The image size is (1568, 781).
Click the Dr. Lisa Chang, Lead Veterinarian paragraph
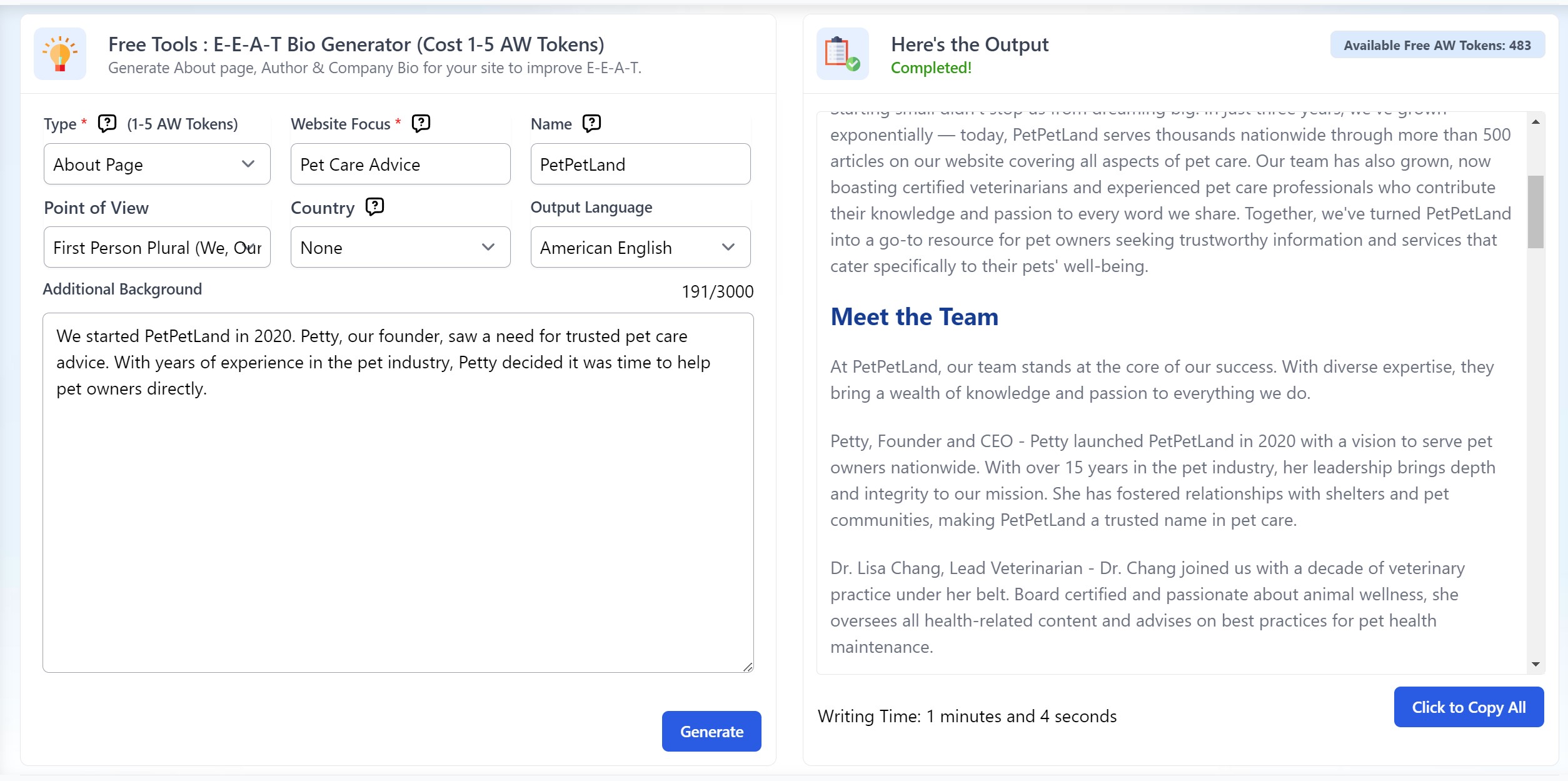(x=1147, y=607)
